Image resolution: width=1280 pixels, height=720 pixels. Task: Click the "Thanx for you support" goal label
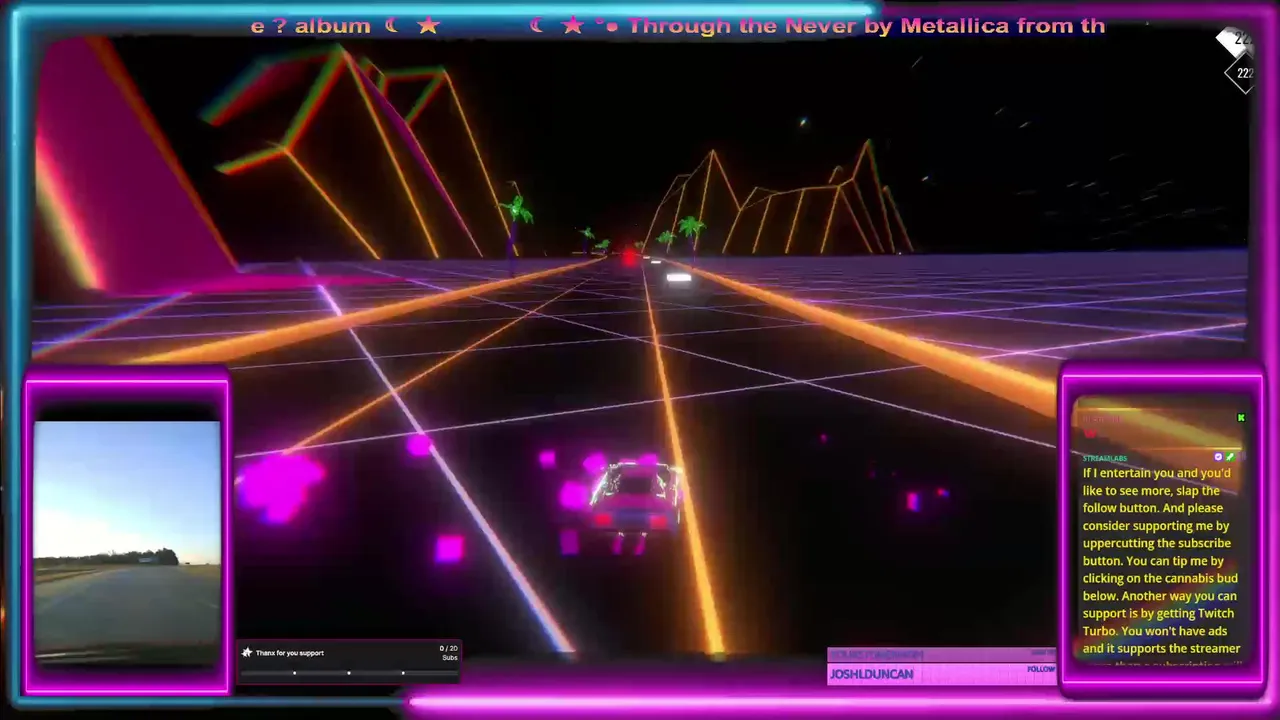tap(290, 653)
